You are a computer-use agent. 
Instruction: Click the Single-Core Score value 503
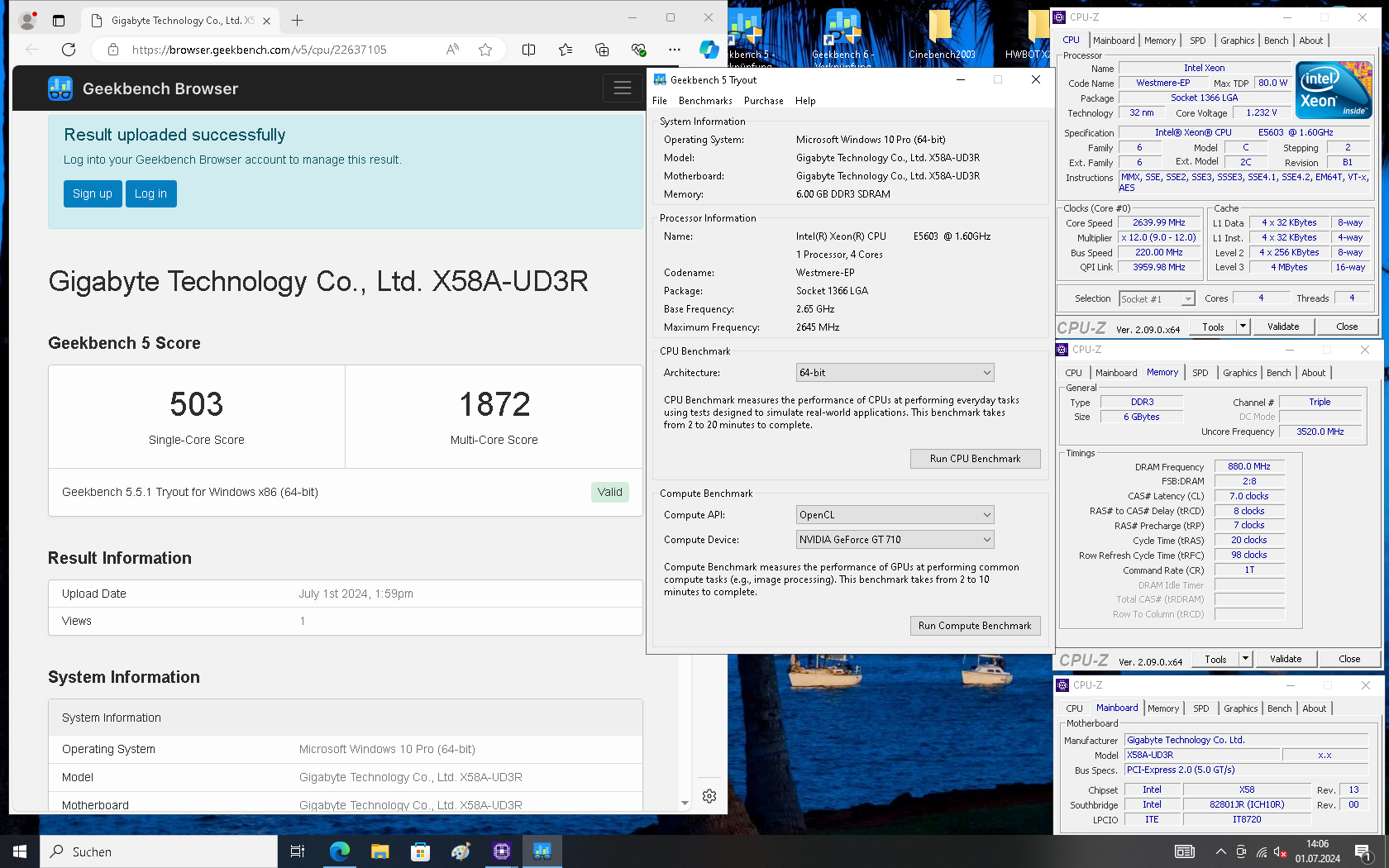pyautogui.click(x=197, y=404)
